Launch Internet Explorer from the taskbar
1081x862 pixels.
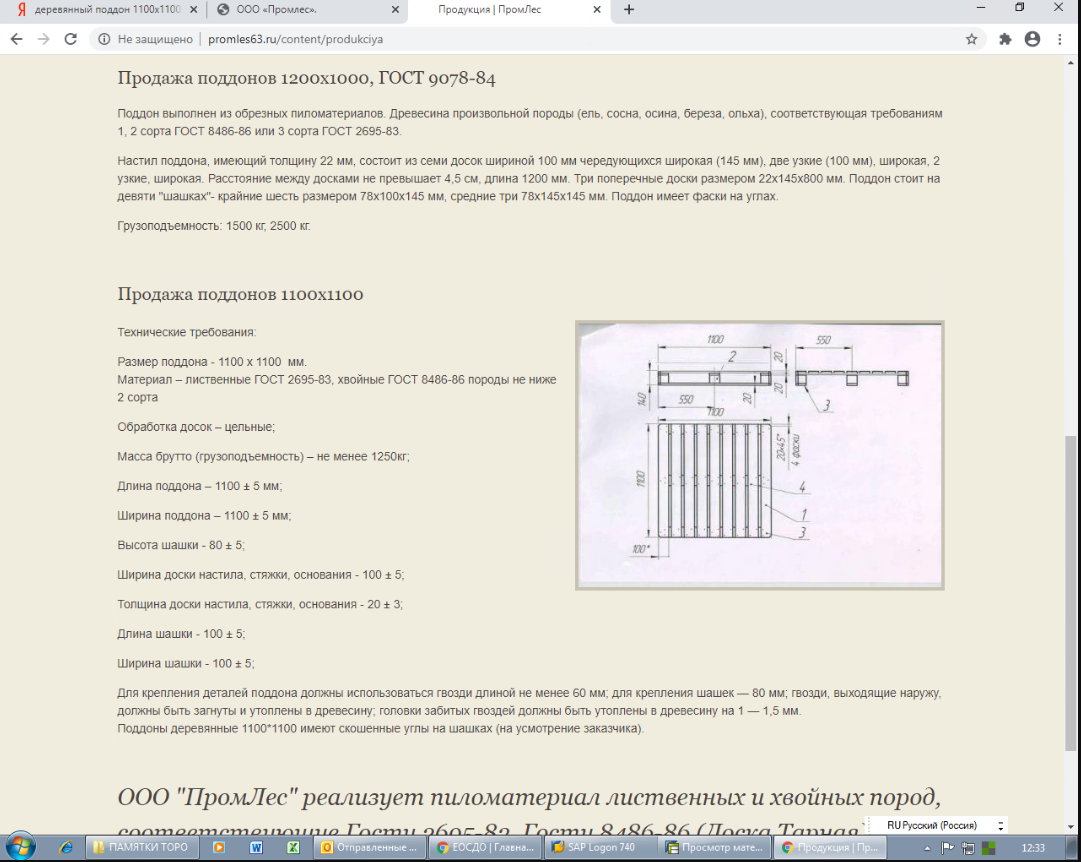pos(65,848)
